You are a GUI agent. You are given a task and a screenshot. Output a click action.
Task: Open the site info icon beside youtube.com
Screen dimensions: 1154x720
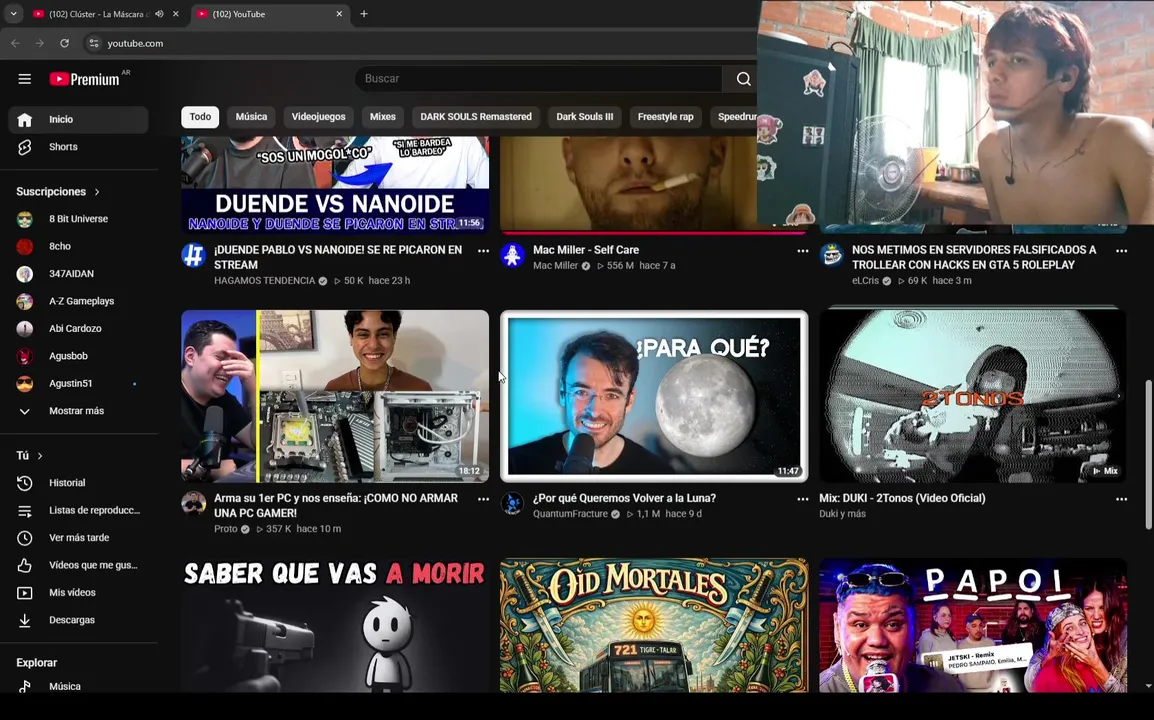93,43
